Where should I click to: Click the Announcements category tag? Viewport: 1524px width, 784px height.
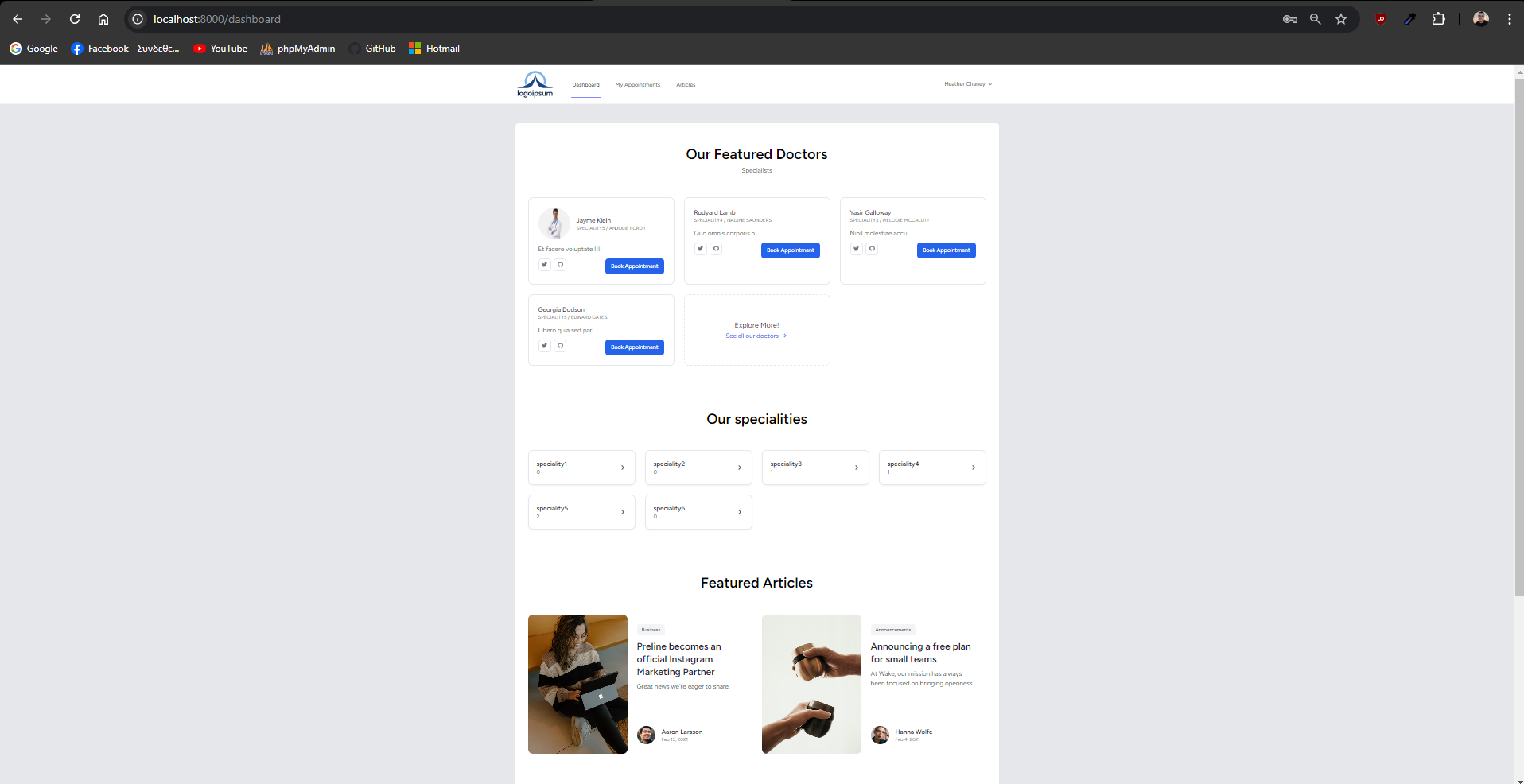(893, 630)
